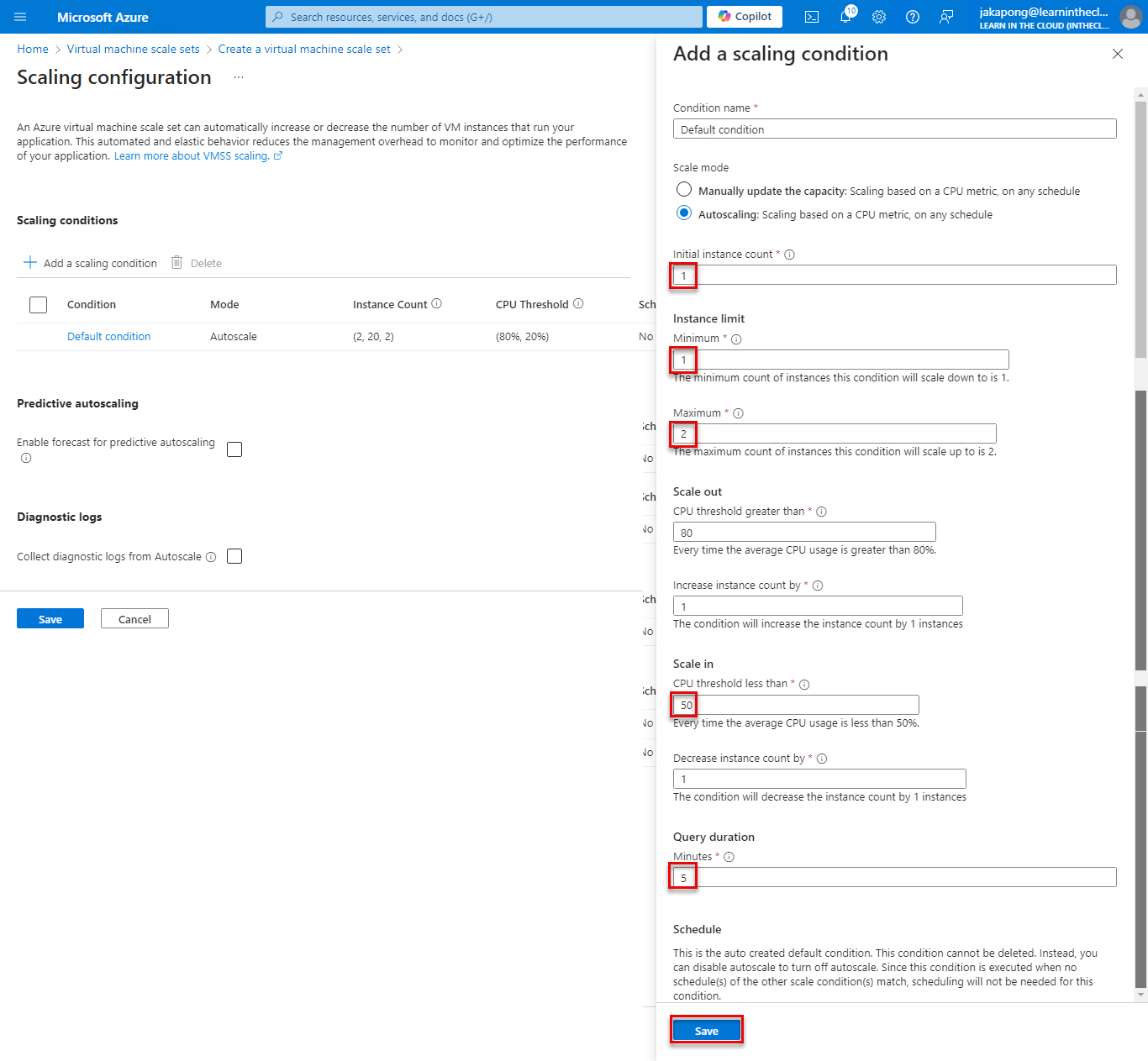This screenshot has width=1148, height=1061.
Task: Open the ellipsis next to Scaling configuration
Action: point(239,77)
